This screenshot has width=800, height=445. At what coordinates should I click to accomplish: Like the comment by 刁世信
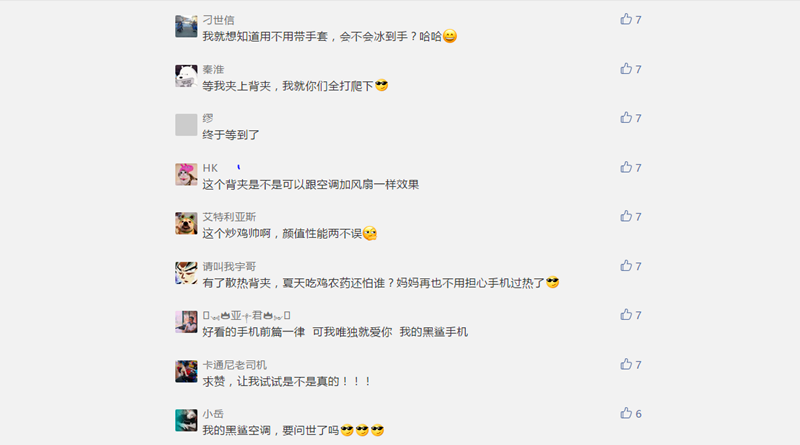pyautogui.click(x=626, y=19)
